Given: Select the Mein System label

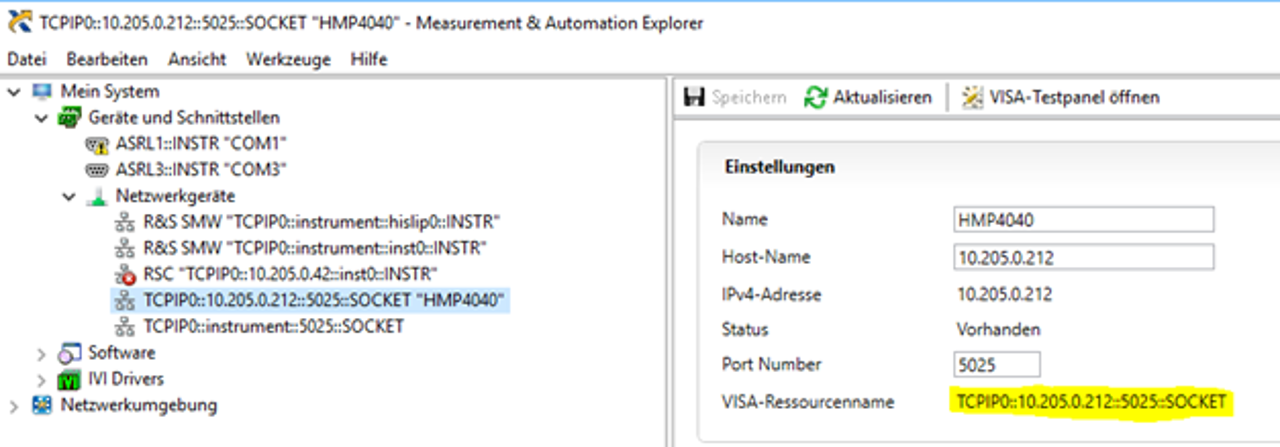Looking at the screenshot, I should (109, 92).
